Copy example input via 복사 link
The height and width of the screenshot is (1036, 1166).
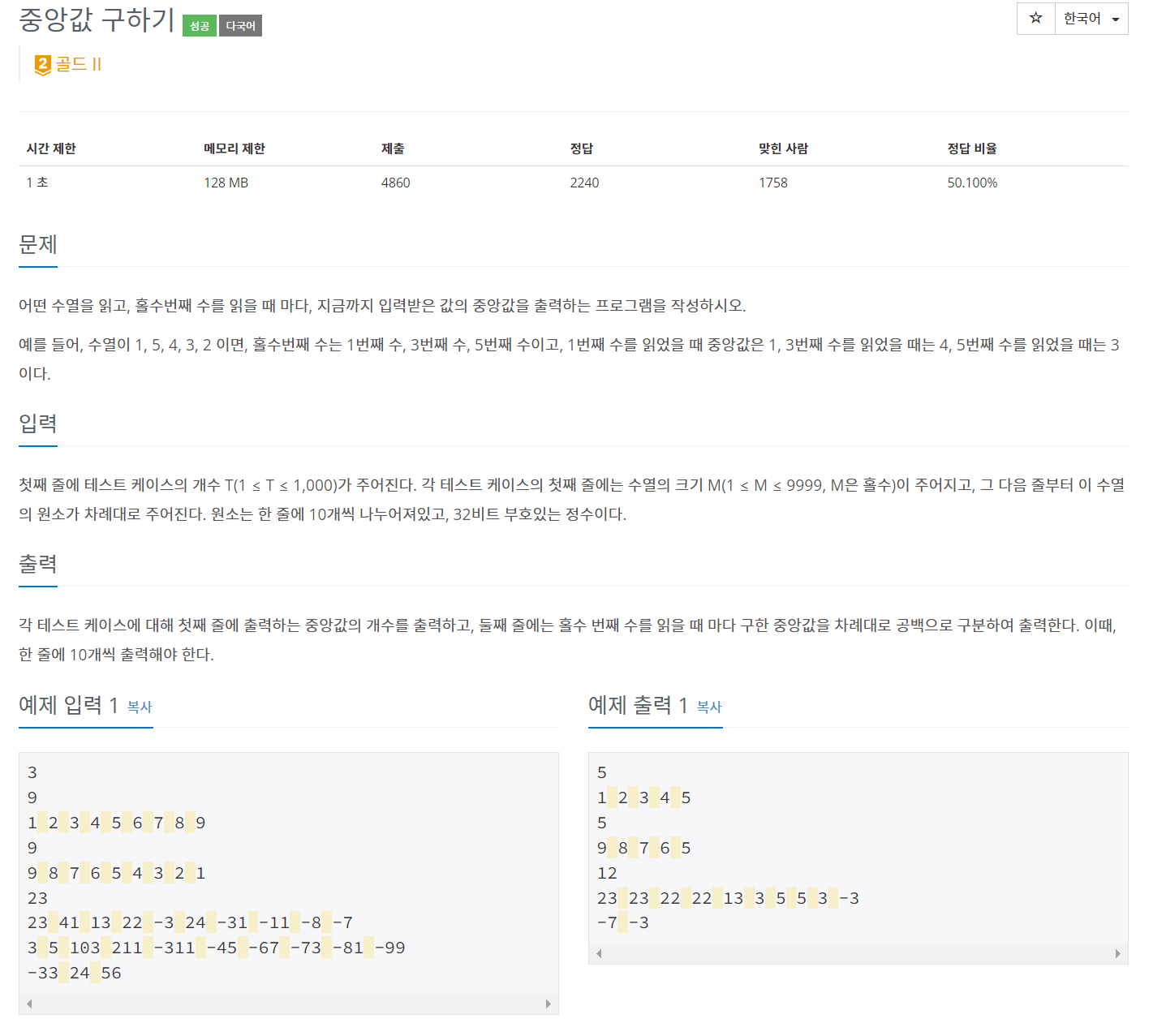pyautogui.click(x=140, y=707)
